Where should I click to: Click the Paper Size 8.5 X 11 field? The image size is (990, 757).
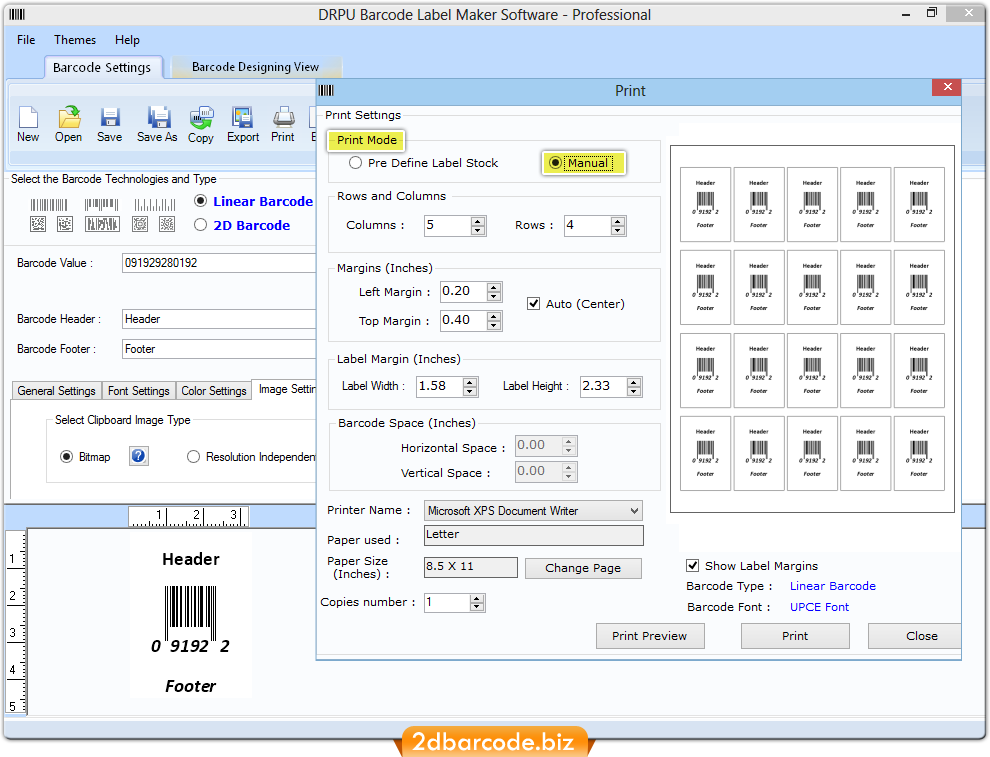click(470, 568)
